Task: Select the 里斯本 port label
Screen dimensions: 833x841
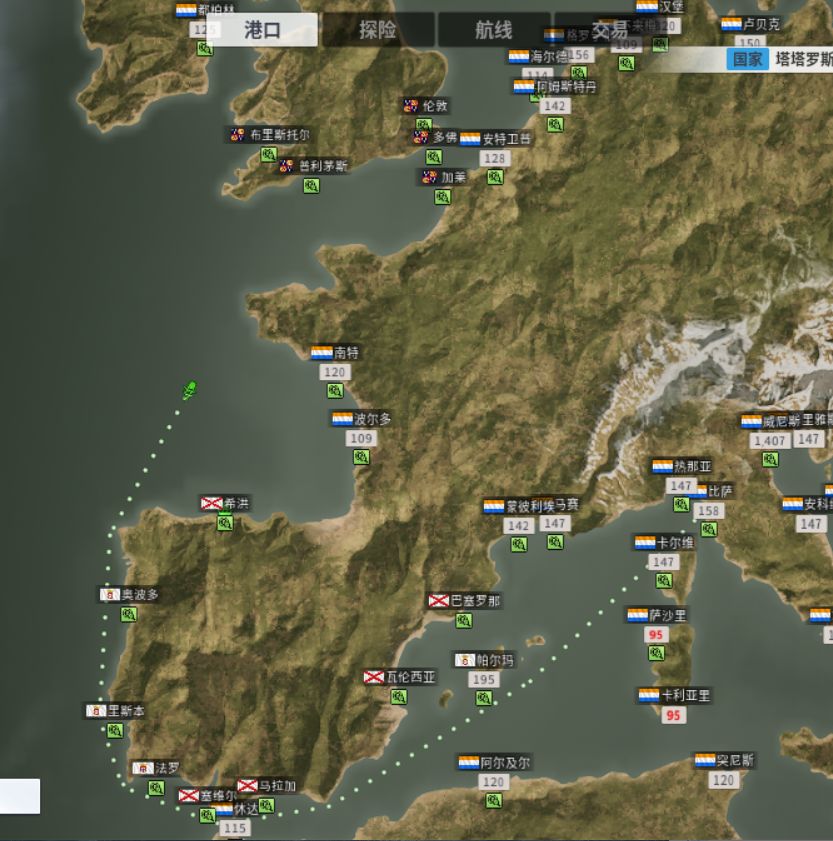Action: coord(115,711)
